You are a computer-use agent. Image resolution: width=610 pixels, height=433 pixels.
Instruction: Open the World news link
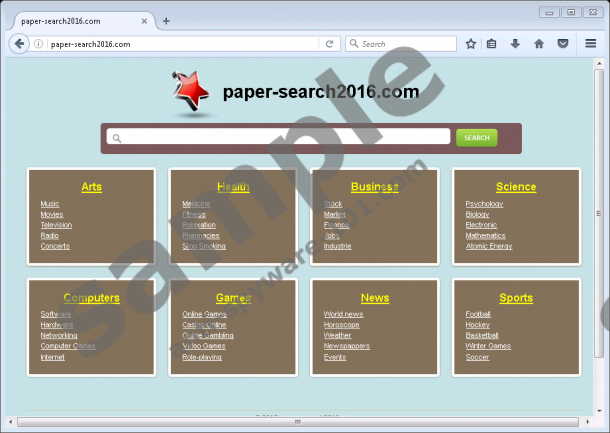pyautogui.click(x=343, y=314)
